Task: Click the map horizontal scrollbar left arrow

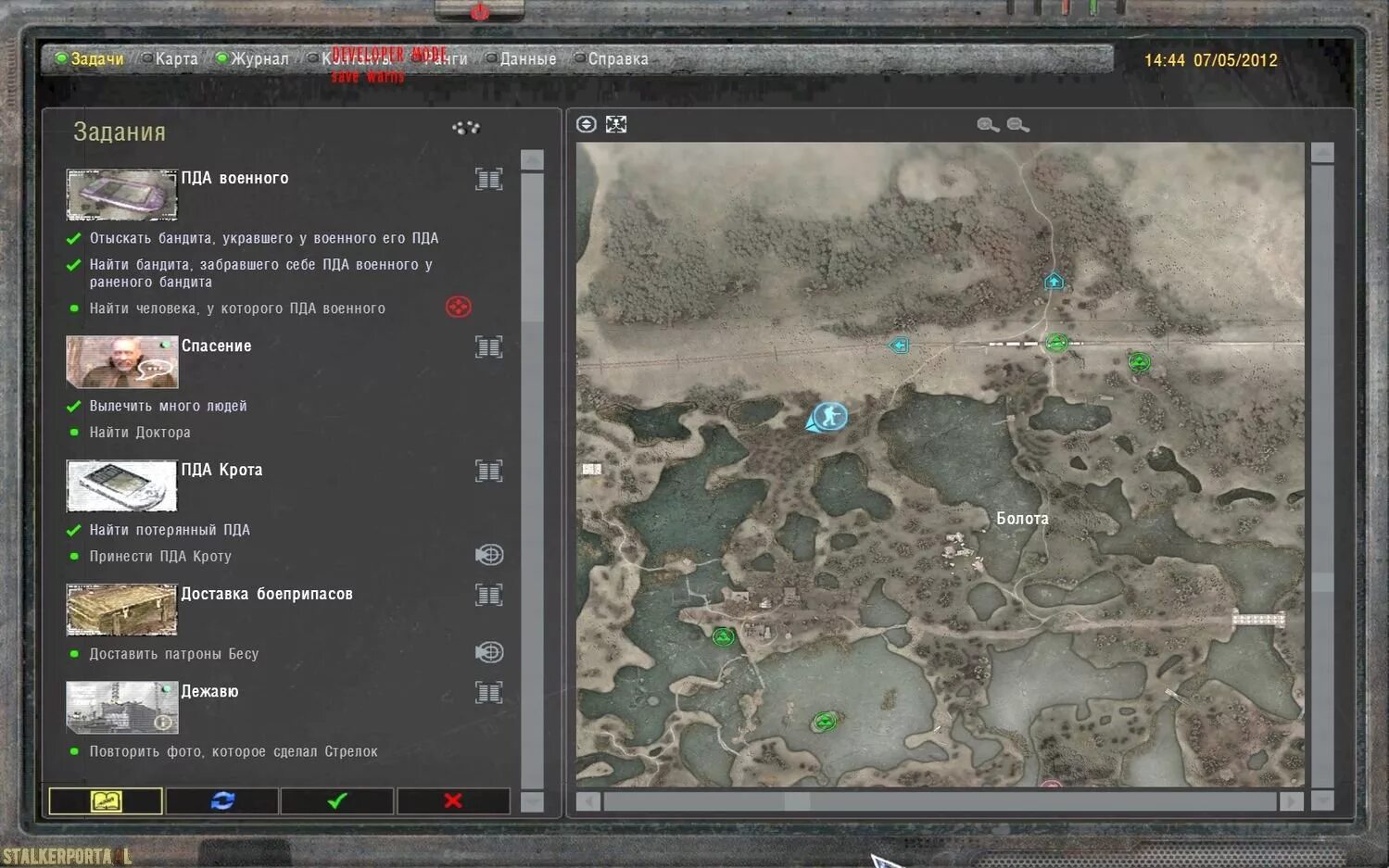Action: [x=587, y=801]
